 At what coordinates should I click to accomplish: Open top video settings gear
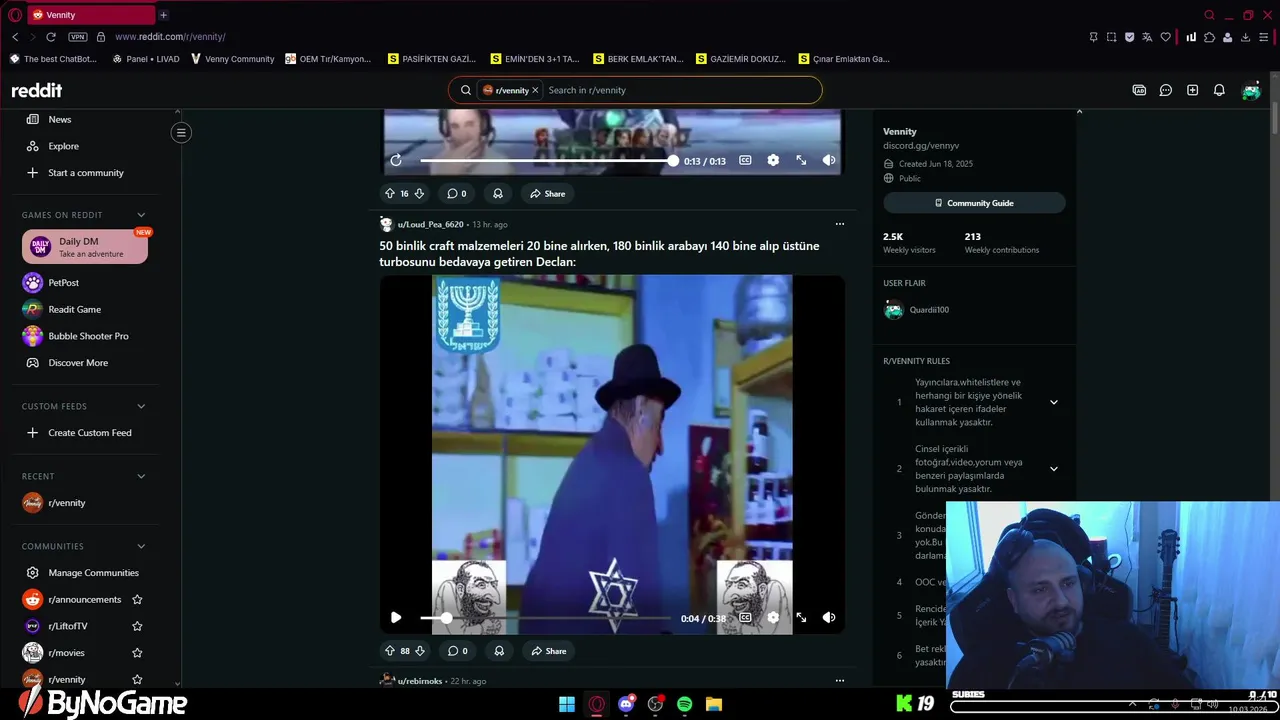[x=773, y=160]
